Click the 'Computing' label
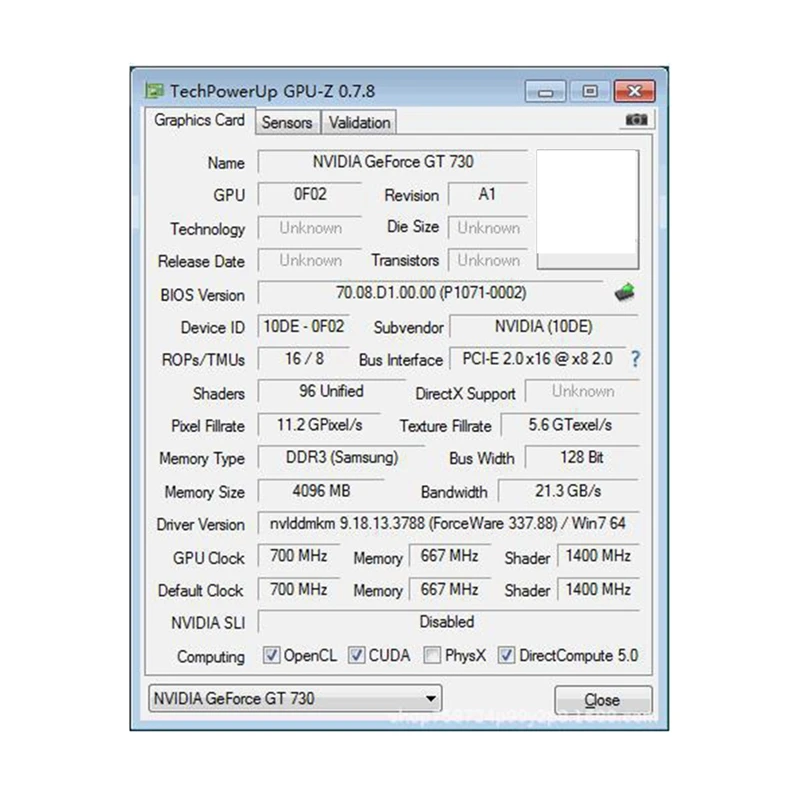The image size is (800, 800). pyautogui.click(x=211, y=657)
